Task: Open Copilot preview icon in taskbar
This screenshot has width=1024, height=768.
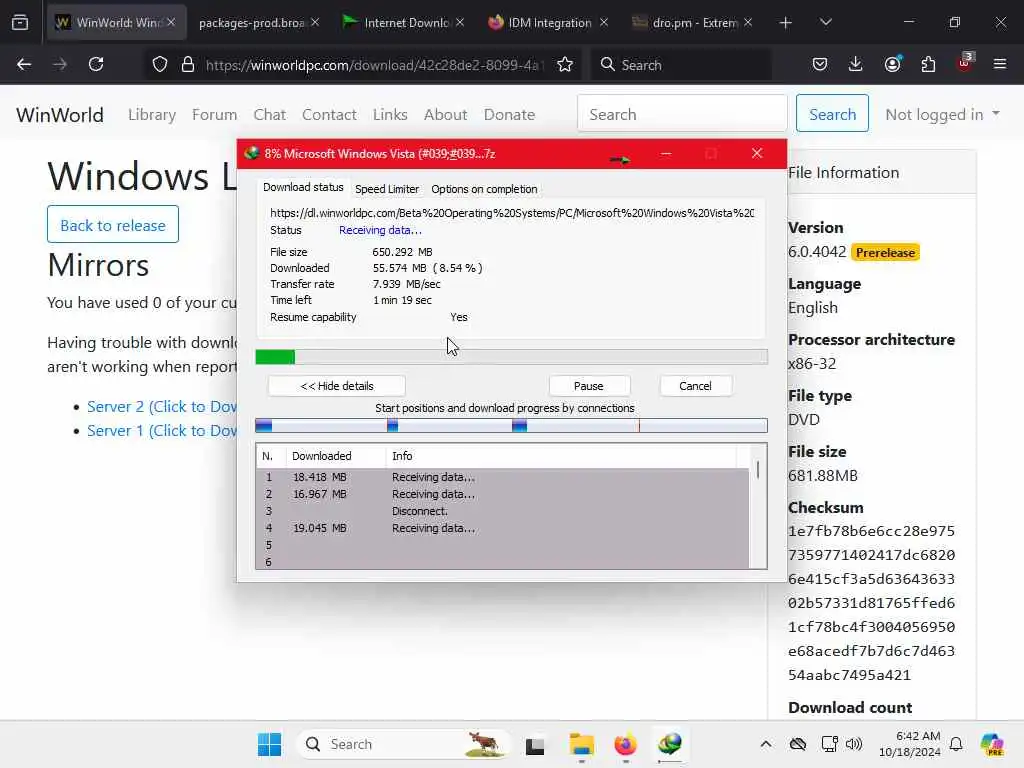Action: [x=992, y=744]
